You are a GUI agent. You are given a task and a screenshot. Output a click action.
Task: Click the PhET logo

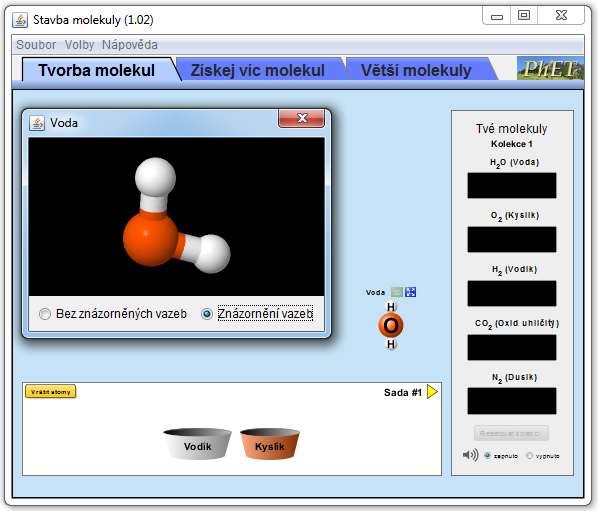pos(550,69)
